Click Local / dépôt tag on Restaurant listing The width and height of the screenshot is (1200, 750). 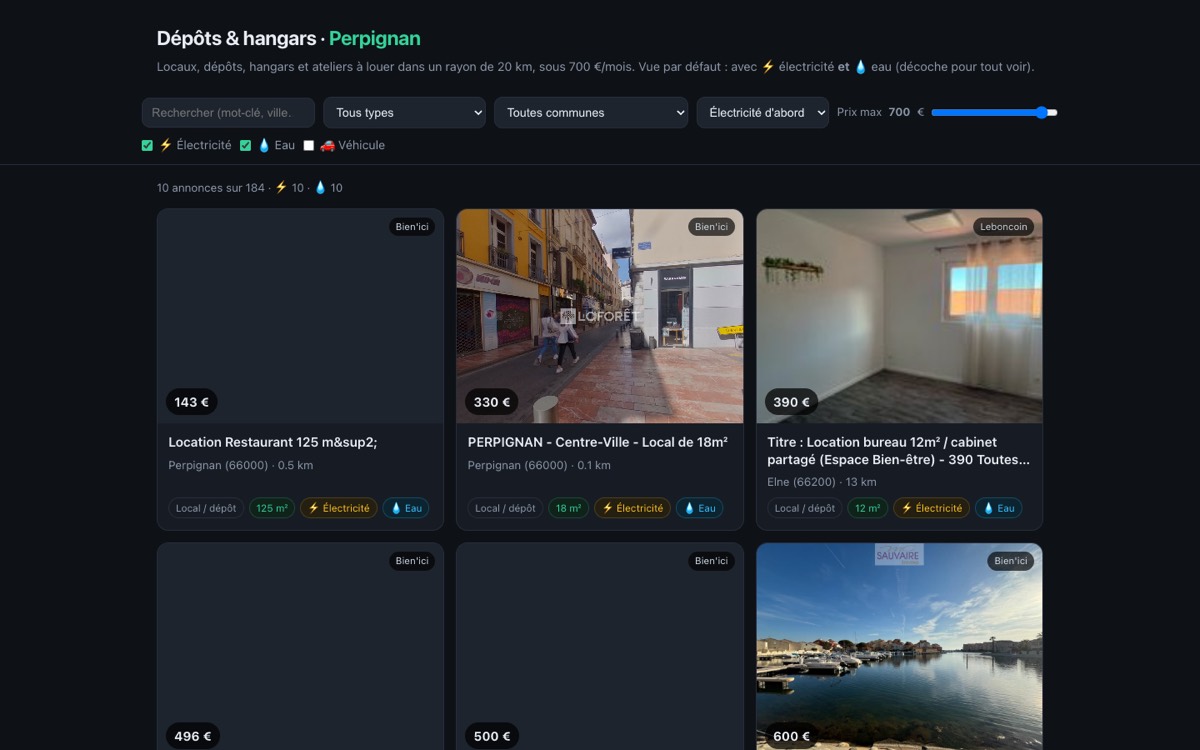coord(206,508)
